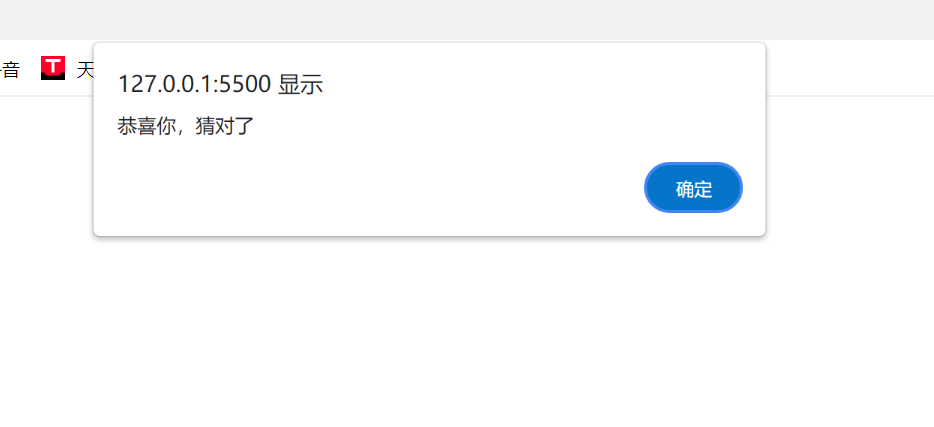Click empty bookmarks bar right of dialog
This screenshot has height=427, width=934.
[849, 68]
